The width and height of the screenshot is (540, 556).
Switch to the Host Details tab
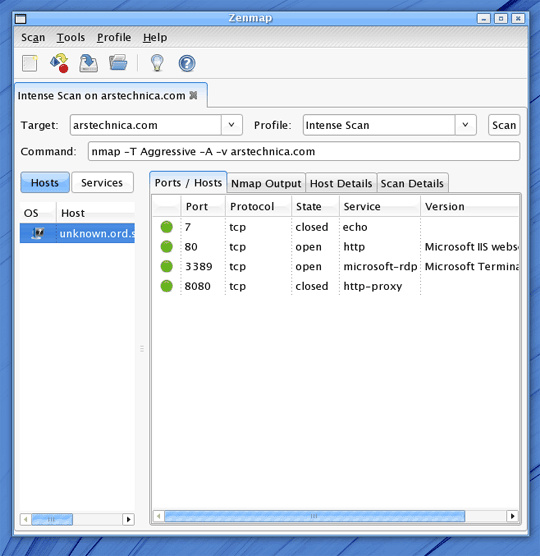341,183
